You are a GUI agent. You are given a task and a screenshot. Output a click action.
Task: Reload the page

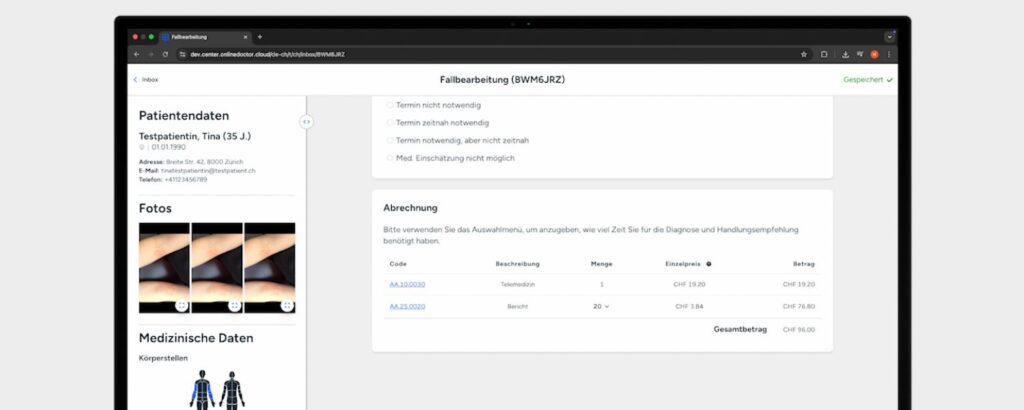[x=165, y=54]
